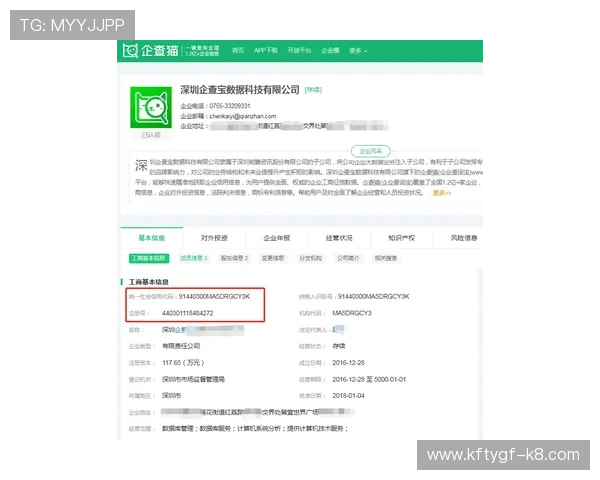The image size is (600, 480).
Task: Click the registration authority 深圳市市场监督管理局
Action: pyautogui.click(x=193, y=379)
